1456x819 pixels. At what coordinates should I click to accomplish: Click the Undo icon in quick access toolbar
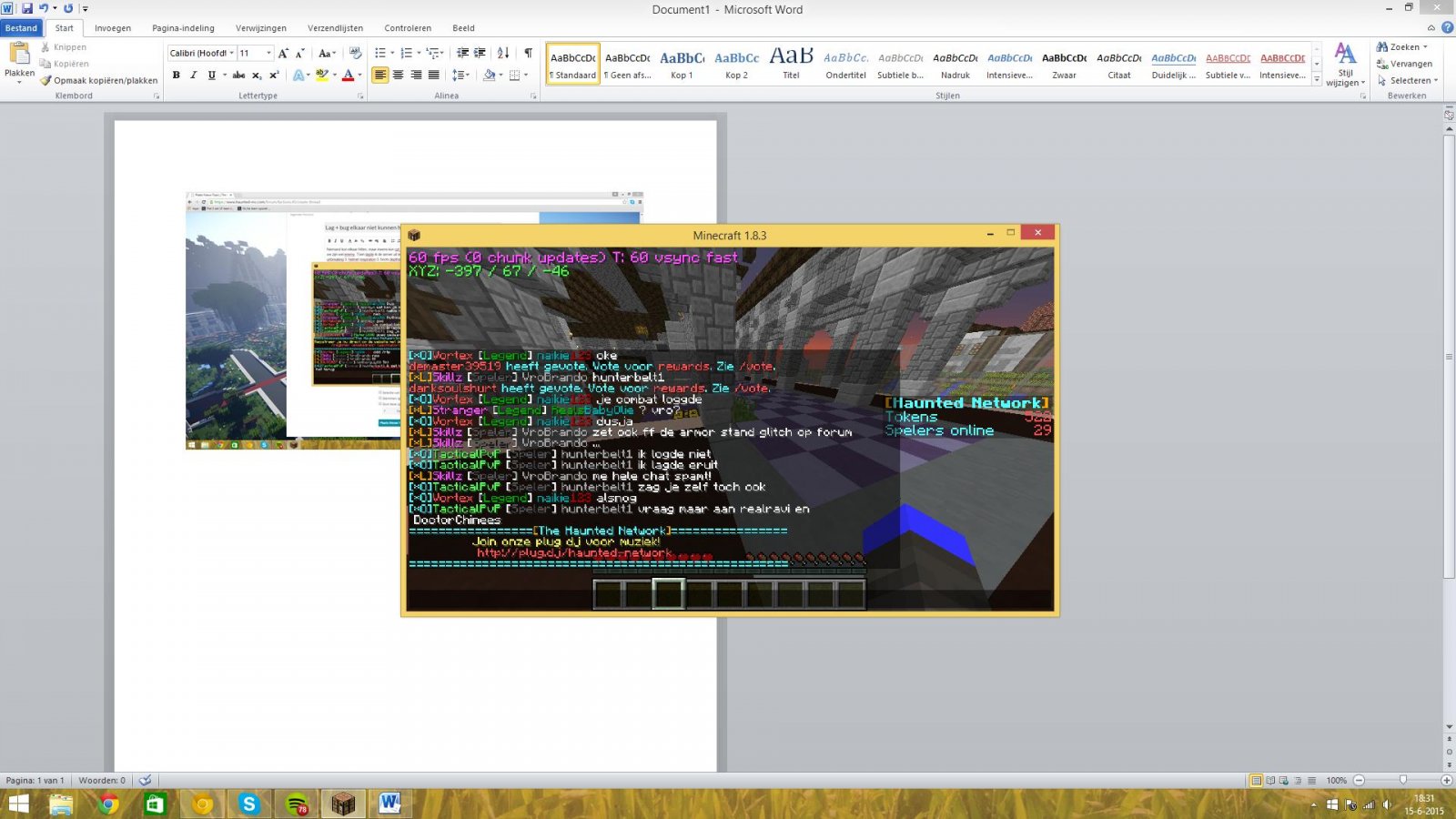pos(43,8)
